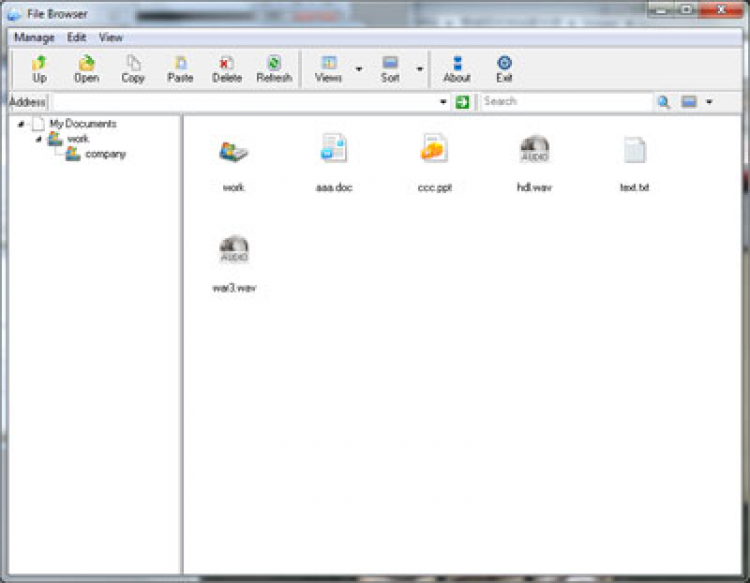
Task: Maximize the File Browser window
Action: [x=686, y=10]
